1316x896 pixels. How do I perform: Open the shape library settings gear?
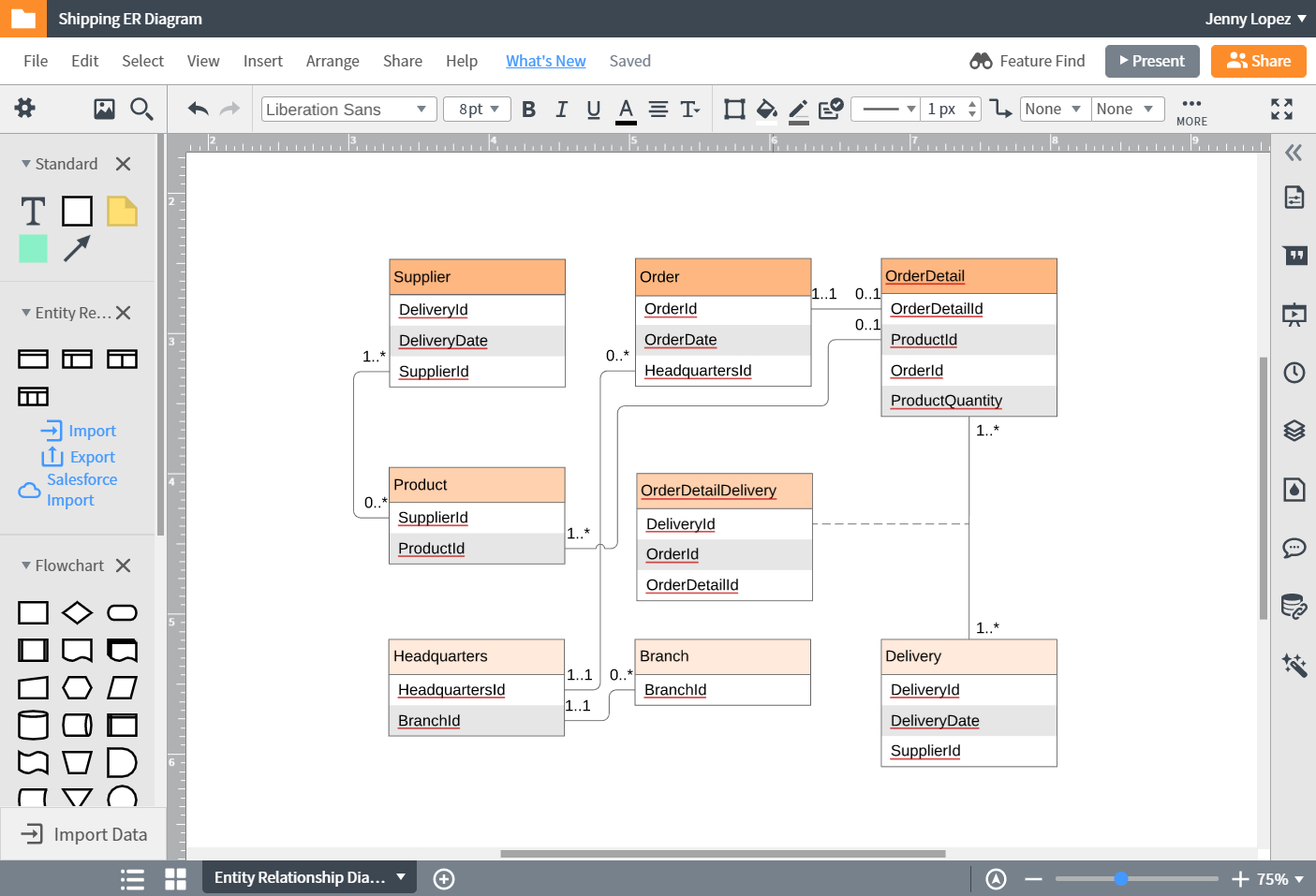pyautogui.click(x=25, y=109)
